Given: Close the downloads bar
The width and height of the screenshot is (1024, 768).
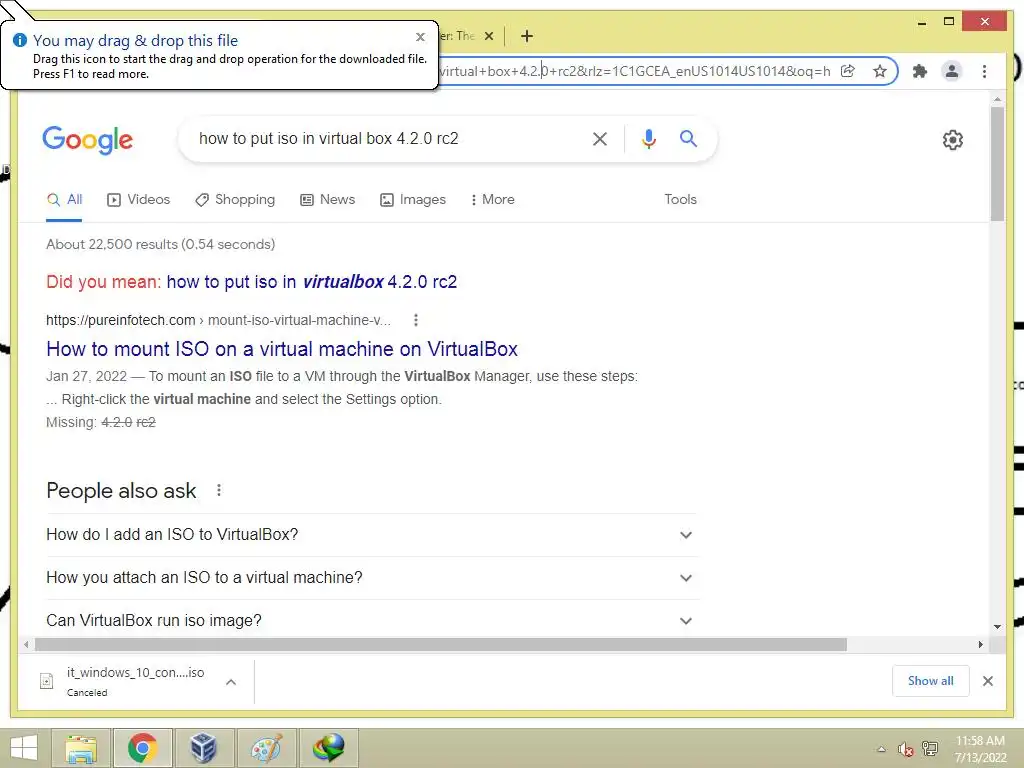Looking at the screenshot, I should tap(987, 681).
